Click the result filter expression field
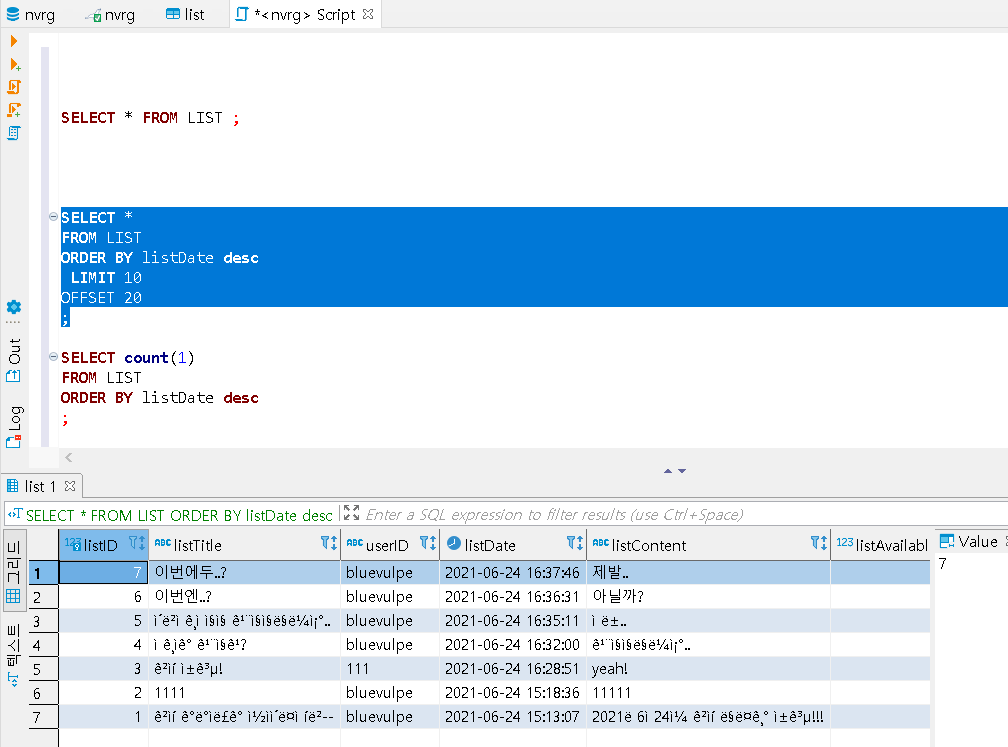 point(681,515)
